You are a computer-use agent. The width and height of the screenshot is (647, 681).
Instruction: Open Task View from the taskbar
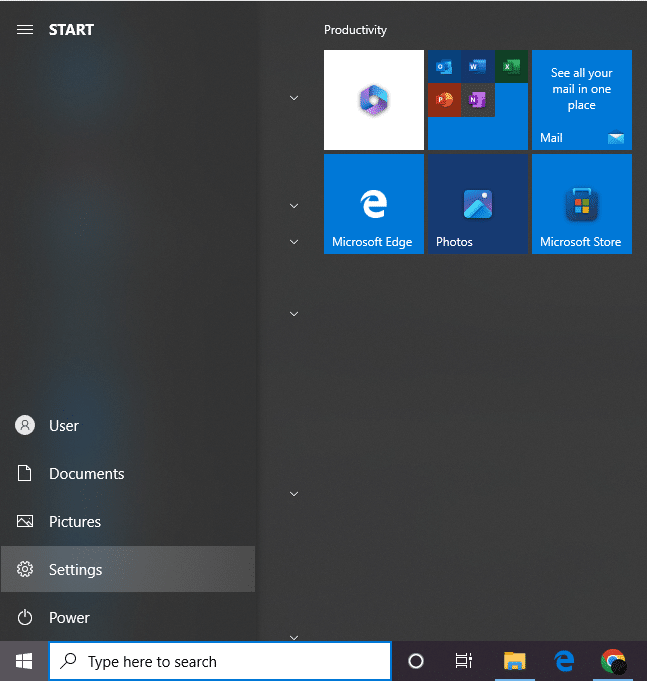pos(464,661)
